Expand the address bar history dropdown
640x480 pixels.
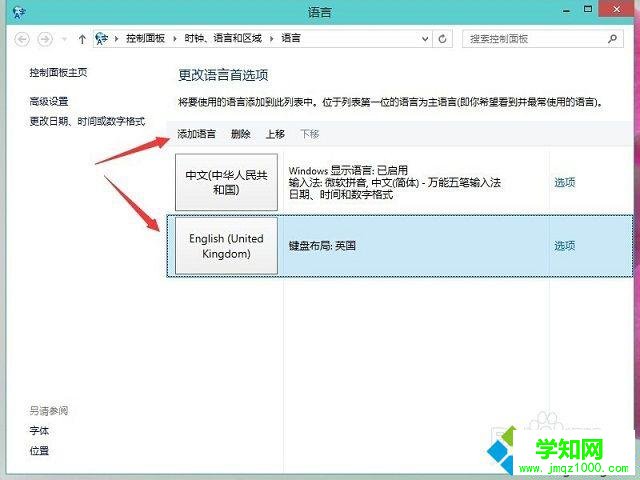[x=425, y=39]
